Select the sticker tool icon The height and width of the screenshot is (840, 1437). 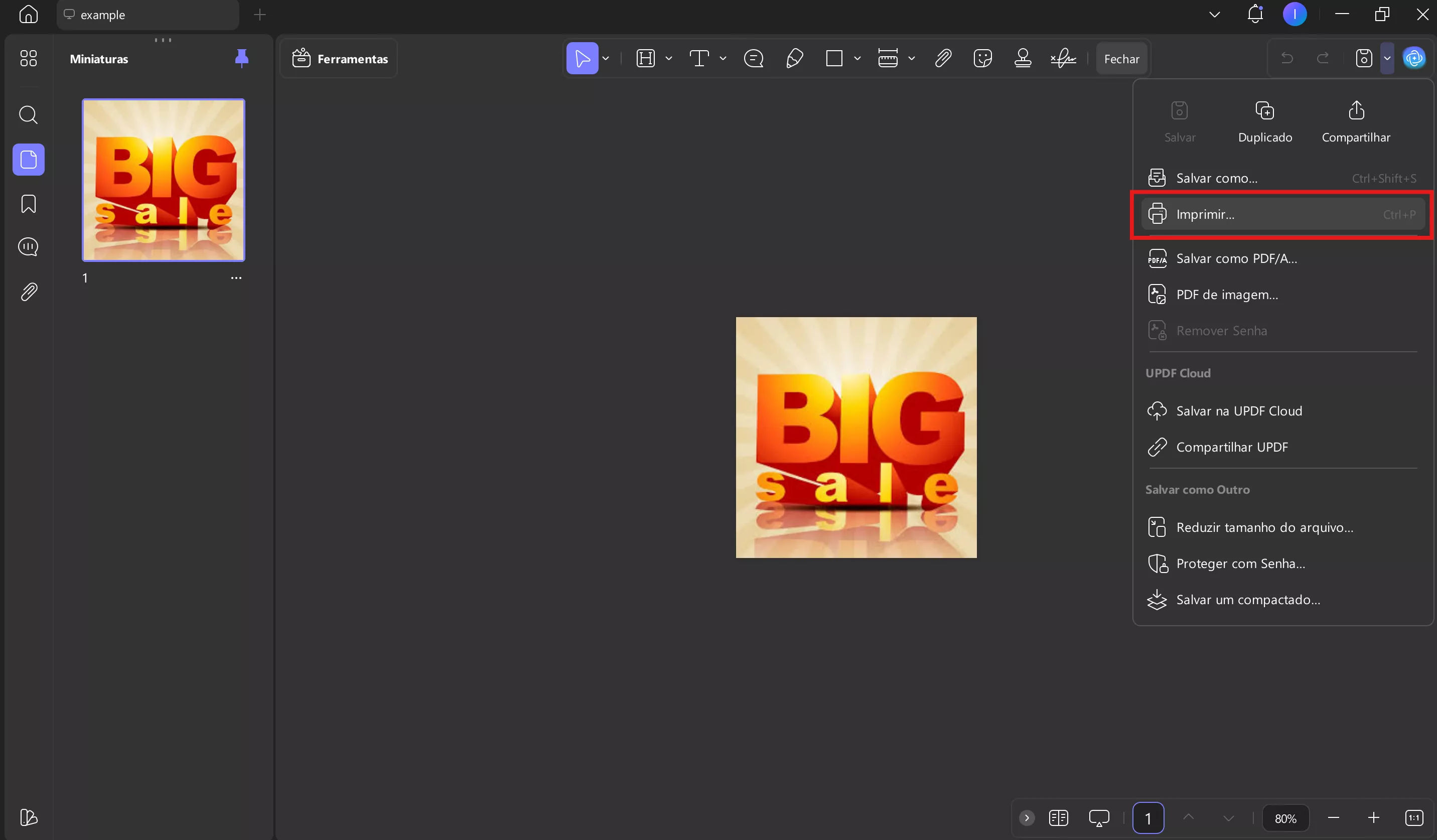[982, 58]
